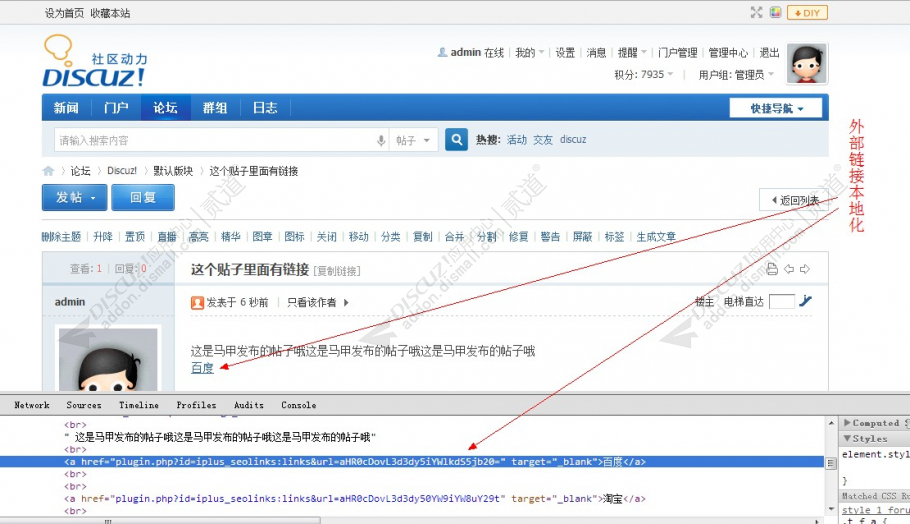The image size is (910, 524).
Task: Expand the 积分: 7935 dropdown
Action: point(644,74)
